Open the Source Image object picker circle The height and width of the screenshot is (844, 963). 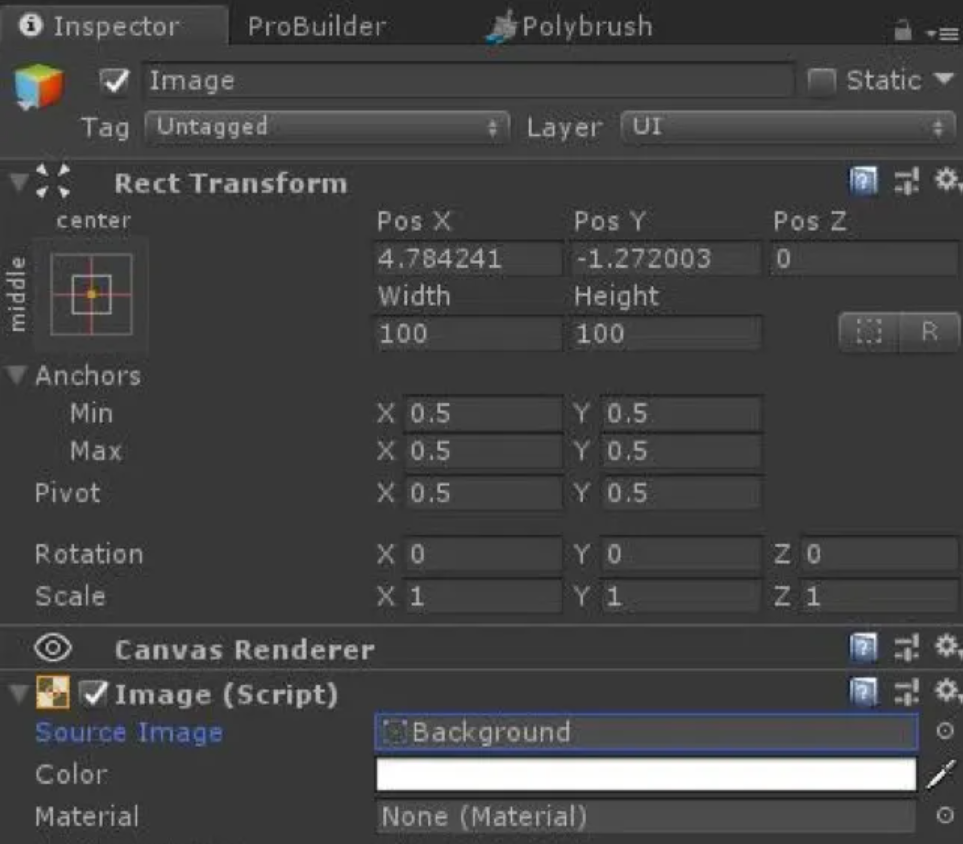pyautogui.click(x=944, y=732)
